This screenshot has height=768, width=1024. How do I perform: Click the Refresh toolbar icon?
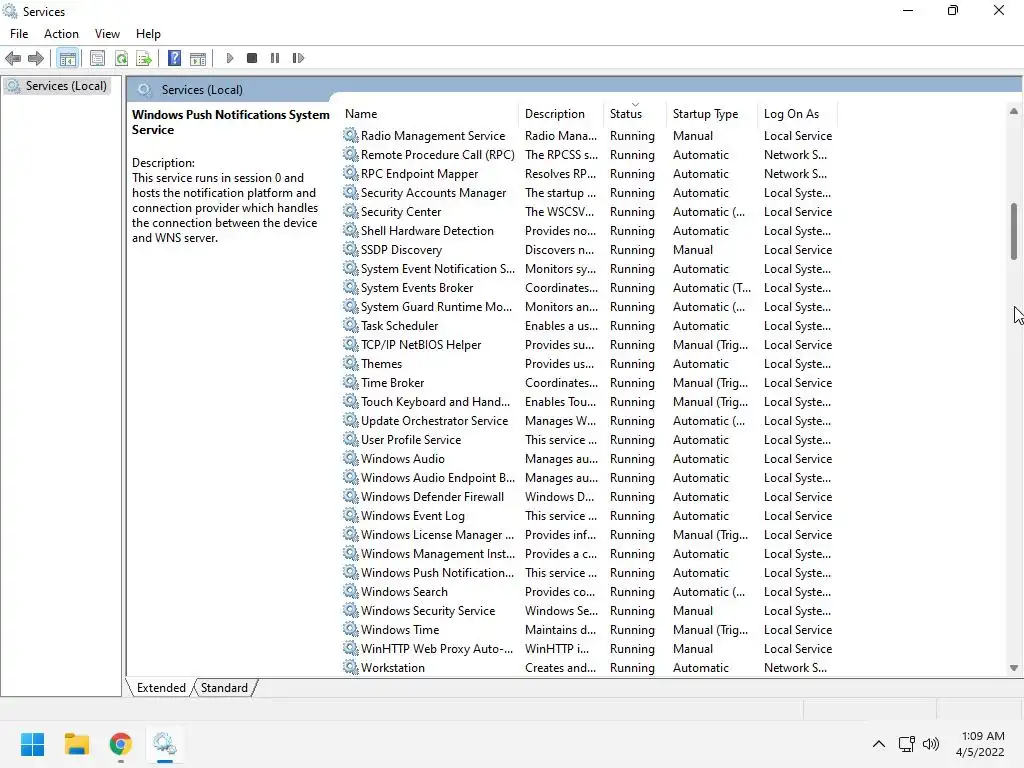pos(121,58)
